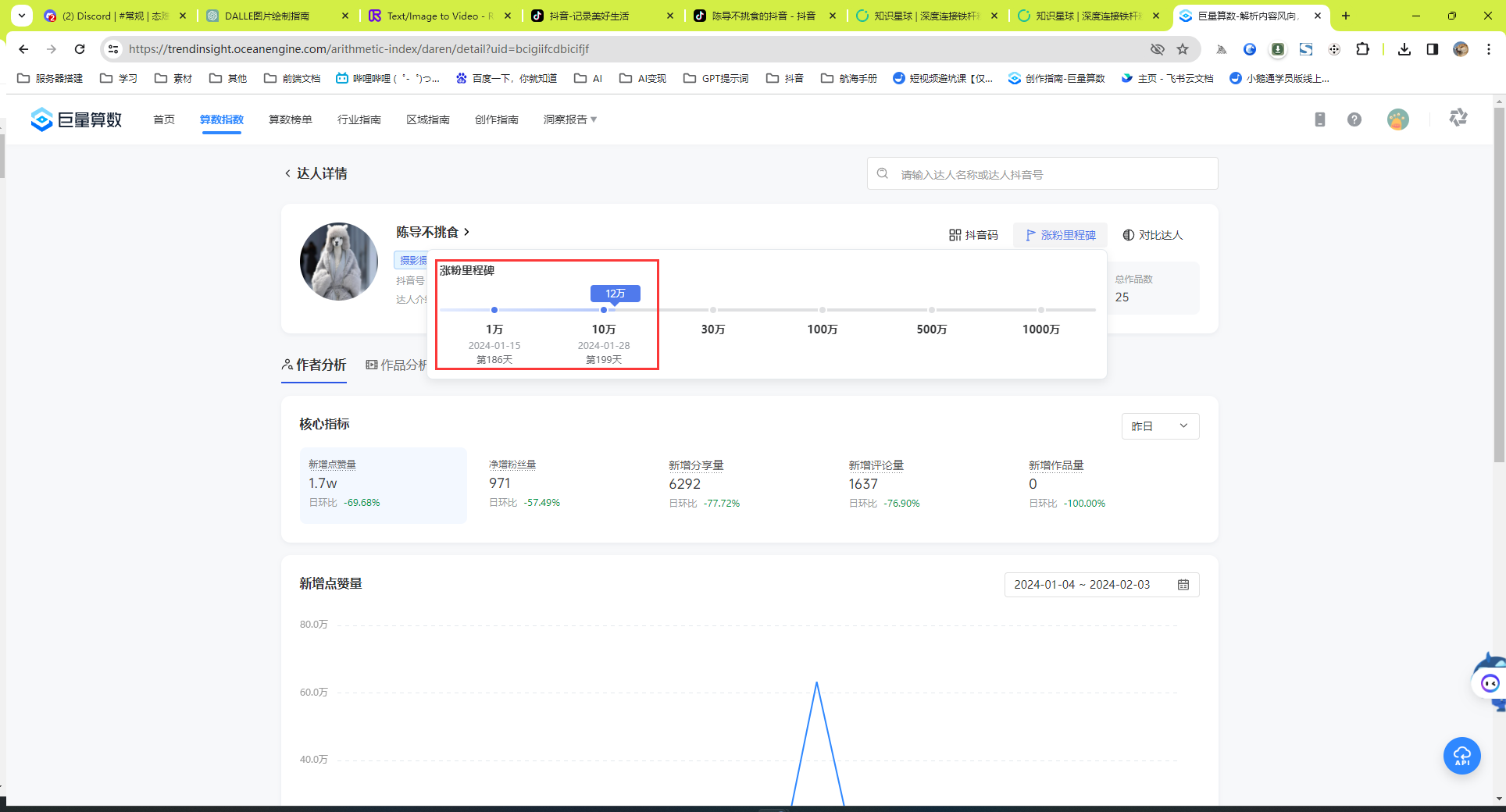Open the GPT提示词 bookmark folder
The height and width of the screenshot is (812, 1506).
(x=716, y=78)
